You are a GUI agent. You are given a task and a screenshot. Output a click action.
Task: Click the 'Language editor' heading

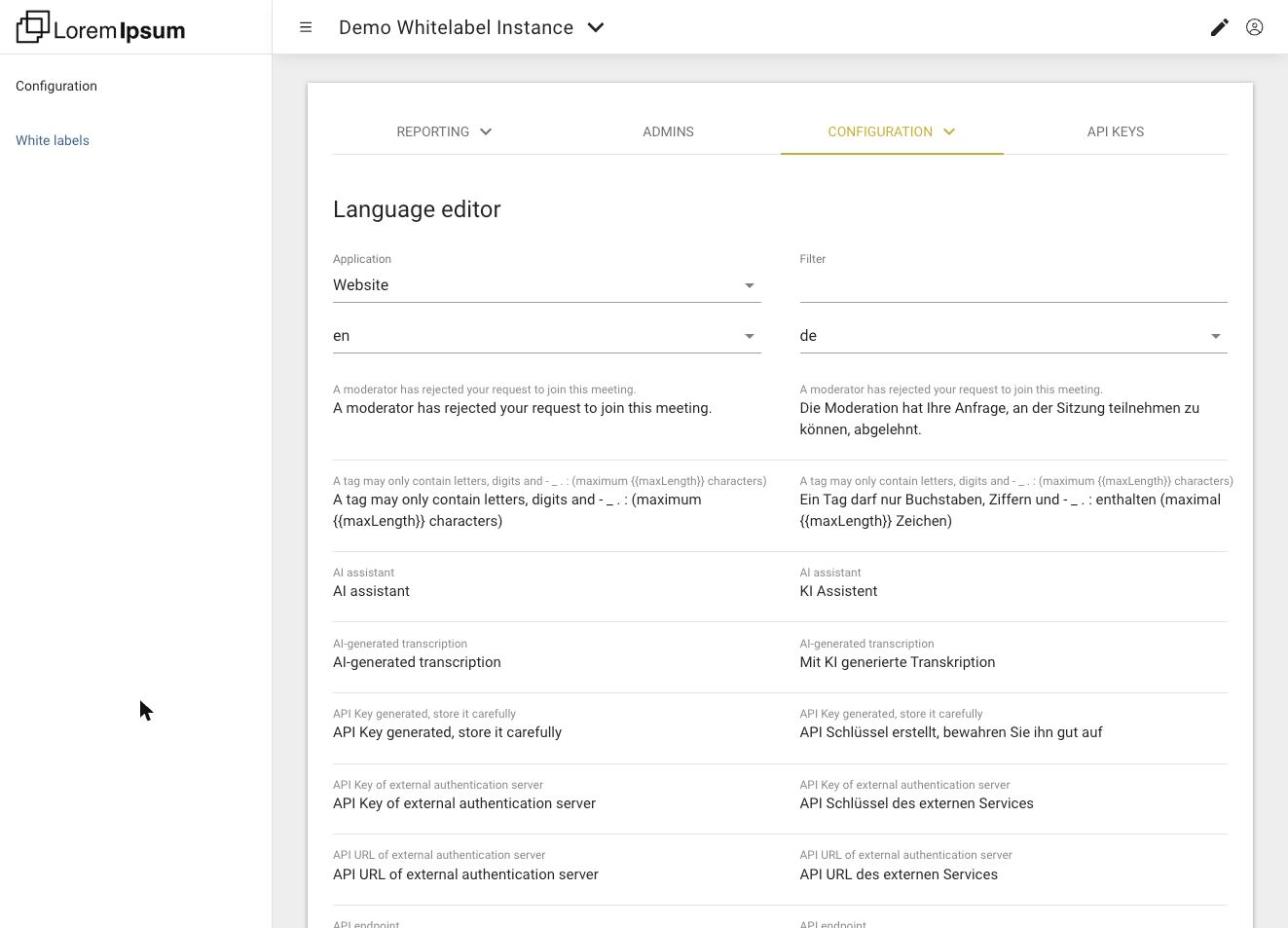(x=417, y=209)
